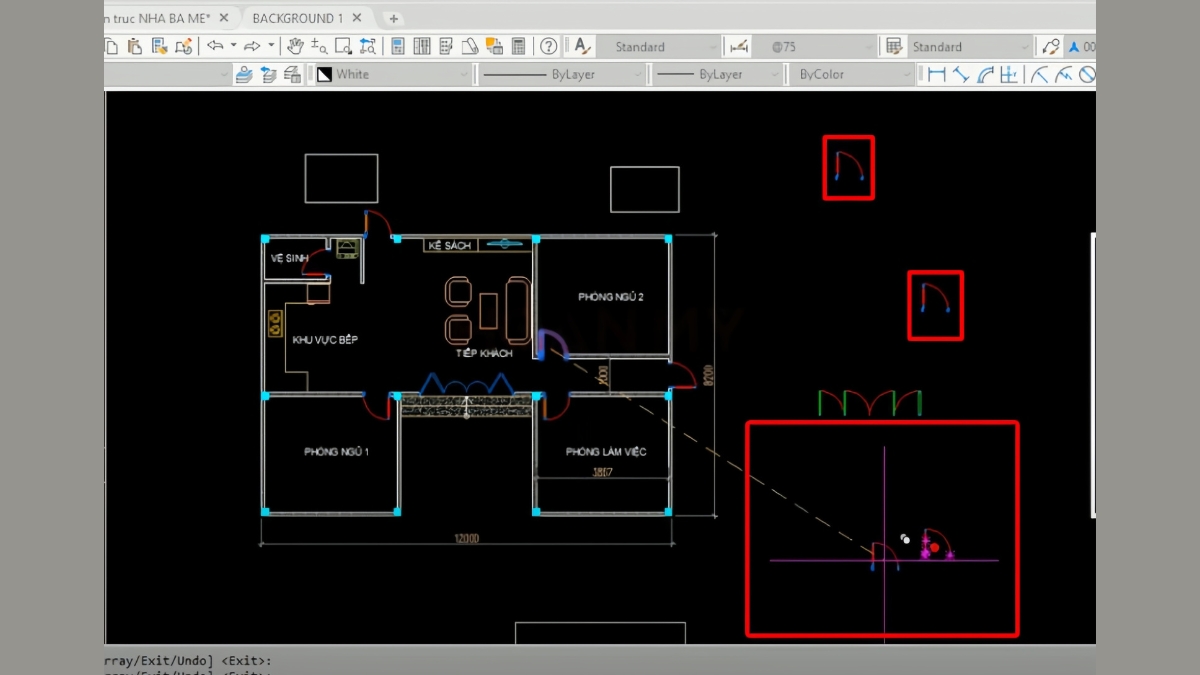Image resolution: width=1200 pixels, height=675 pixels.
Task: Redo the last undone action
Action: [251, 46]
